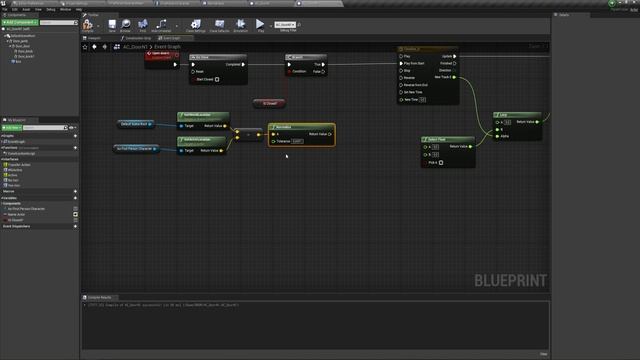Collapse the Components category under Variables

click(x=2, y=203)
